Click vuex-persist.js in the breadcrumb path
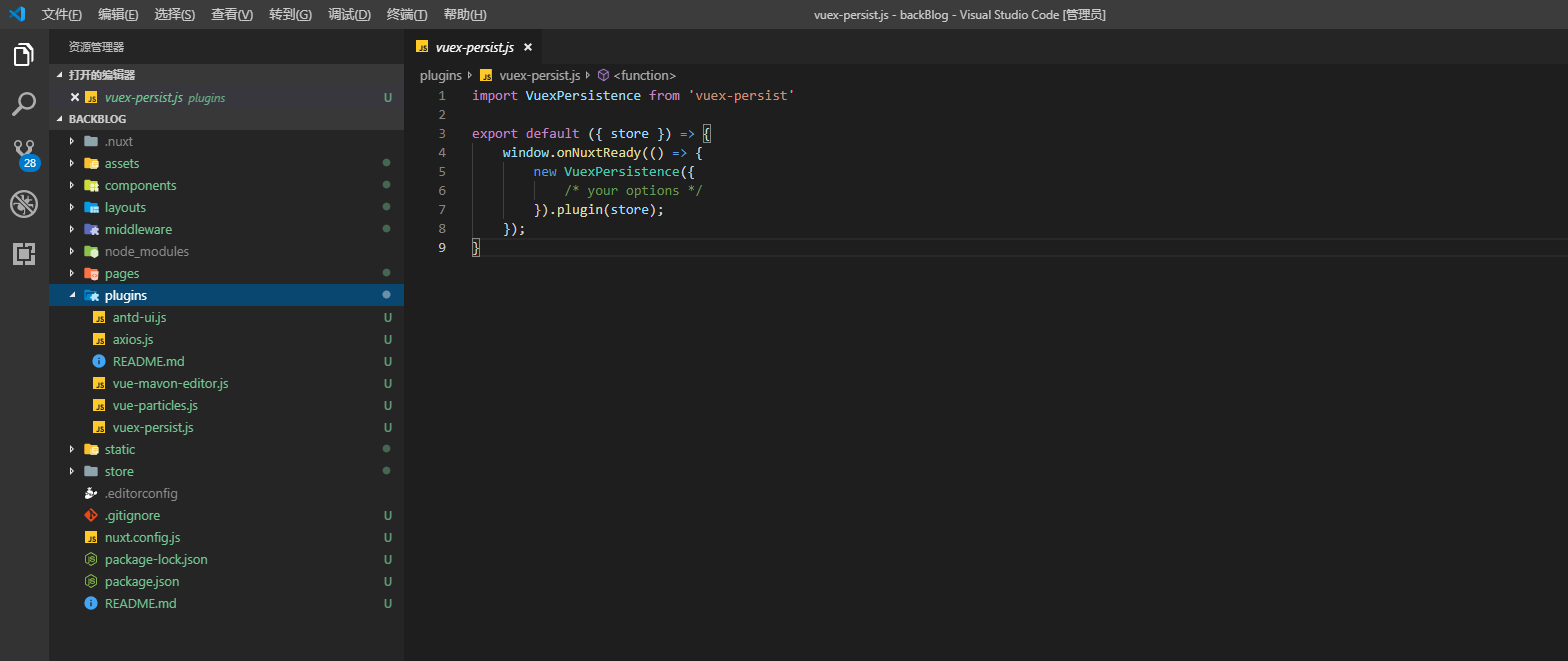The height and width of the screenshot is (661, 1568). (x=539, y=75)
